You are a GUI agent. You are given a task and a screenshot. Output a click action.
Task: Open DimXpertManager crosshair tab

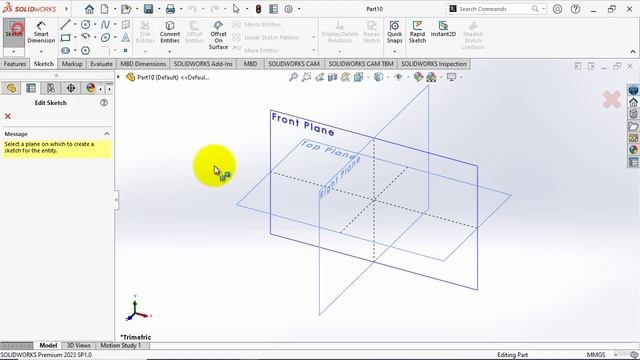click(71, 88)
